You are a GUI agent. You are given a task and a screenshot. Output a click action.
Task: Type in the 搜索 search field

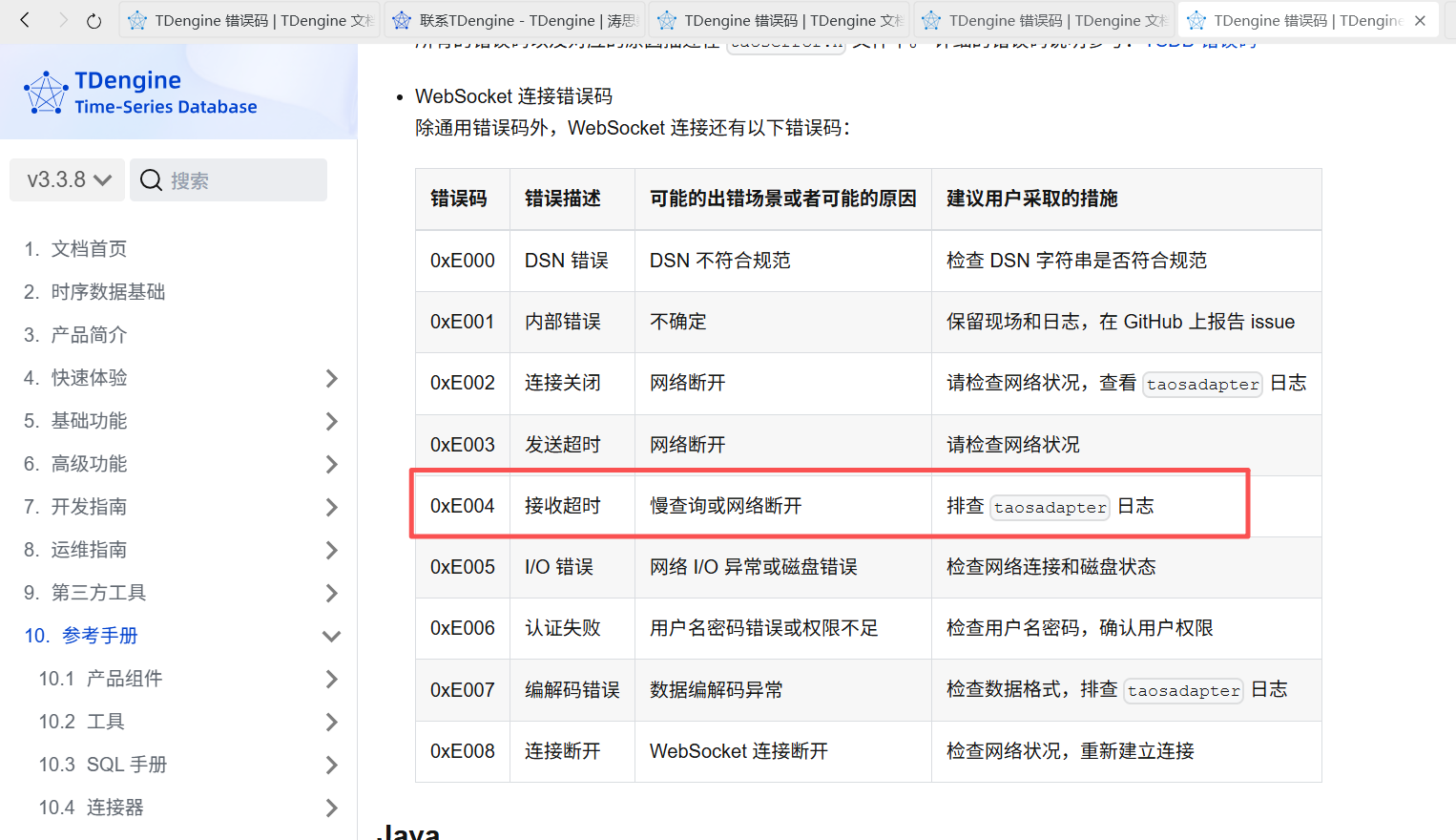point(243,180)
